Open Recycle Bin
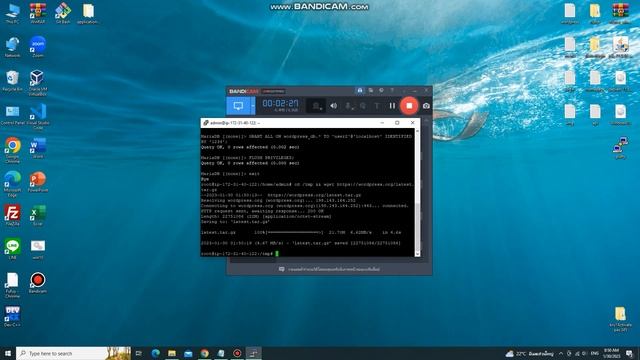This screenshot has width=640, height=360. click(x=12, y=80)
